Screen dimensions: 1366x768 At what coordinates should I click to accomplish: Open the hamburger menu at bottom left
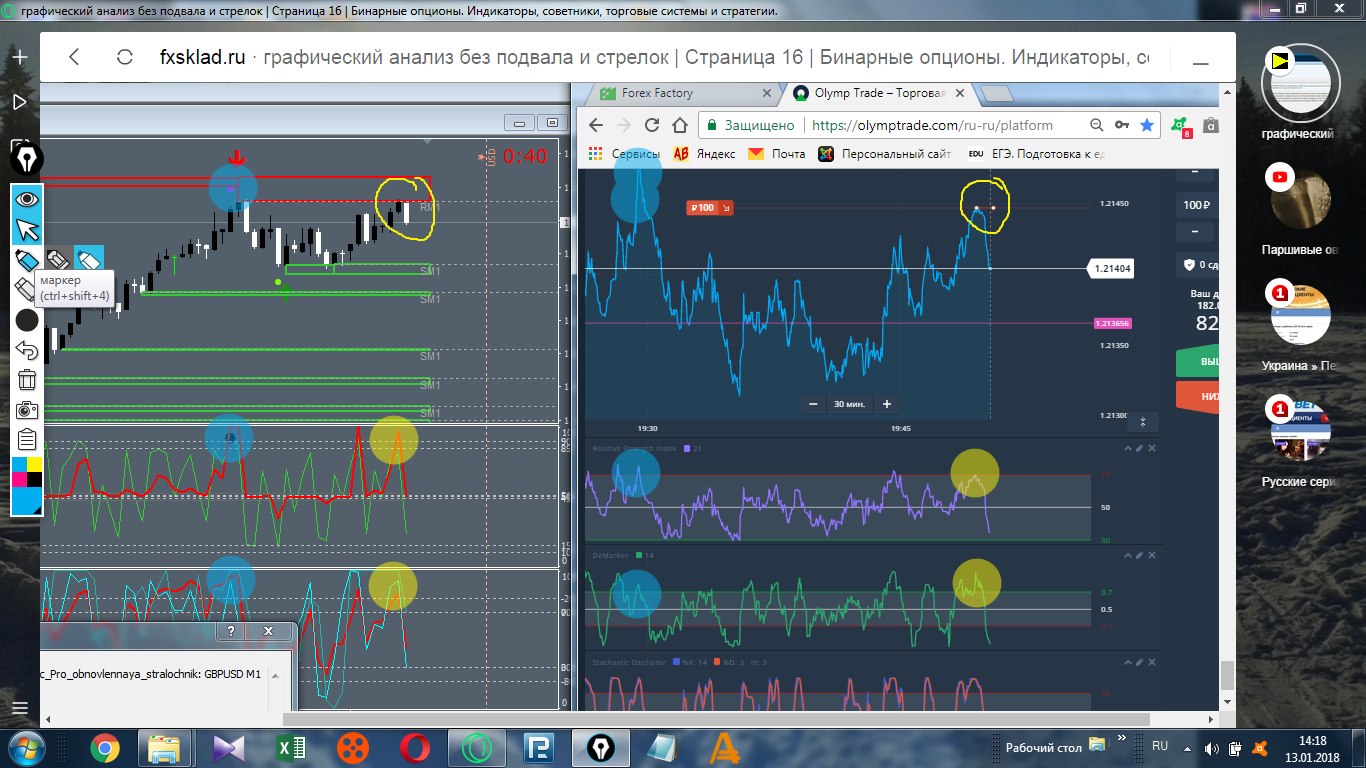19,708
